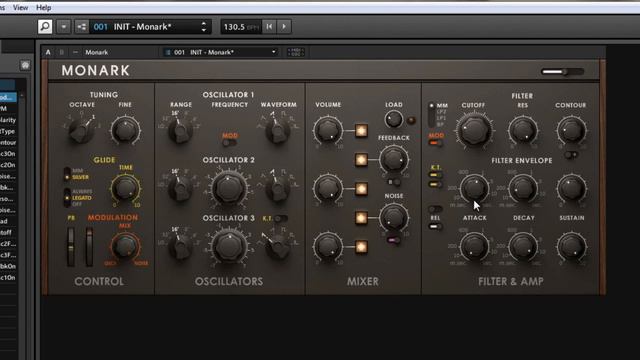Image resolution: width=640 pixels, height=360 pixels.
Task: Switch the filter type MM/LP2/LP1/BP selector
Action: [x=431, y=115]
